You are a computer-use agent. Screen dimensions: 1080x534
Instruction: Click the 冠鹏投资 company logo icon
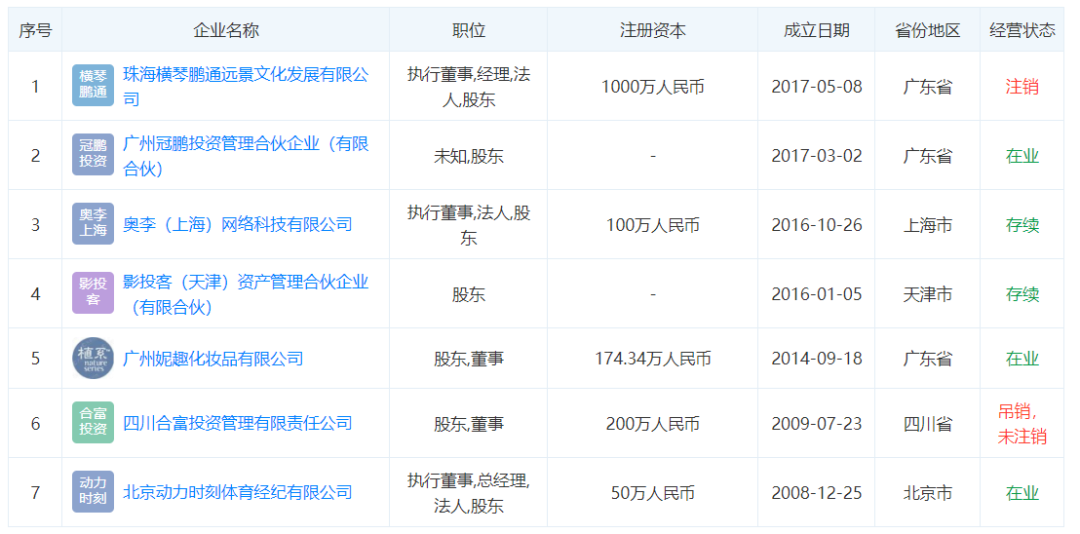click(x=93, y=155)
